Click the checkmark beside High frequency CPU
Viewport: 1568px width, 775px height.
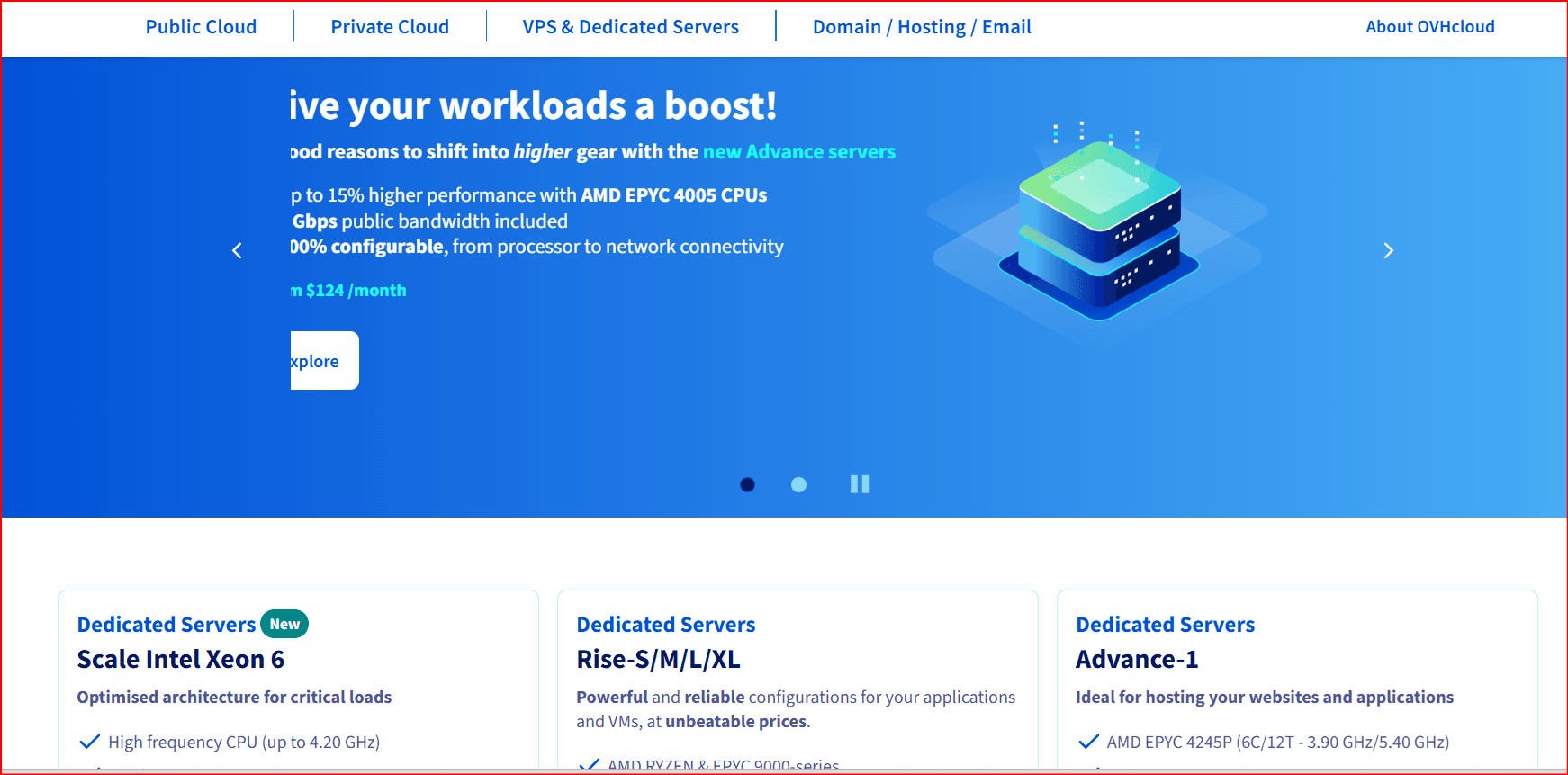pyautogui.click(x=90, y=742)
